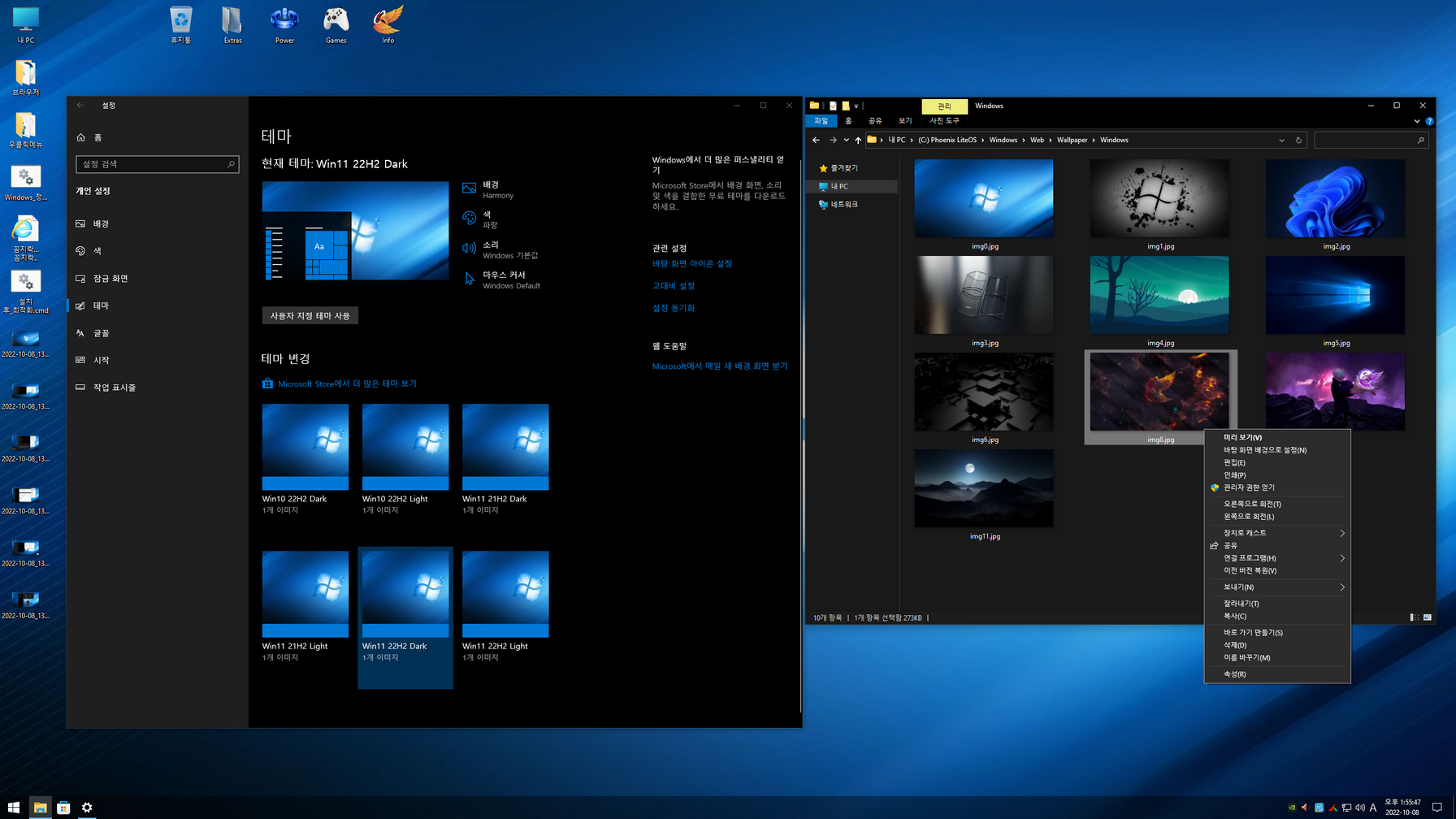Open 색 color setting in theme
Screen dimensions: 1456x819
tap(481, 219)
